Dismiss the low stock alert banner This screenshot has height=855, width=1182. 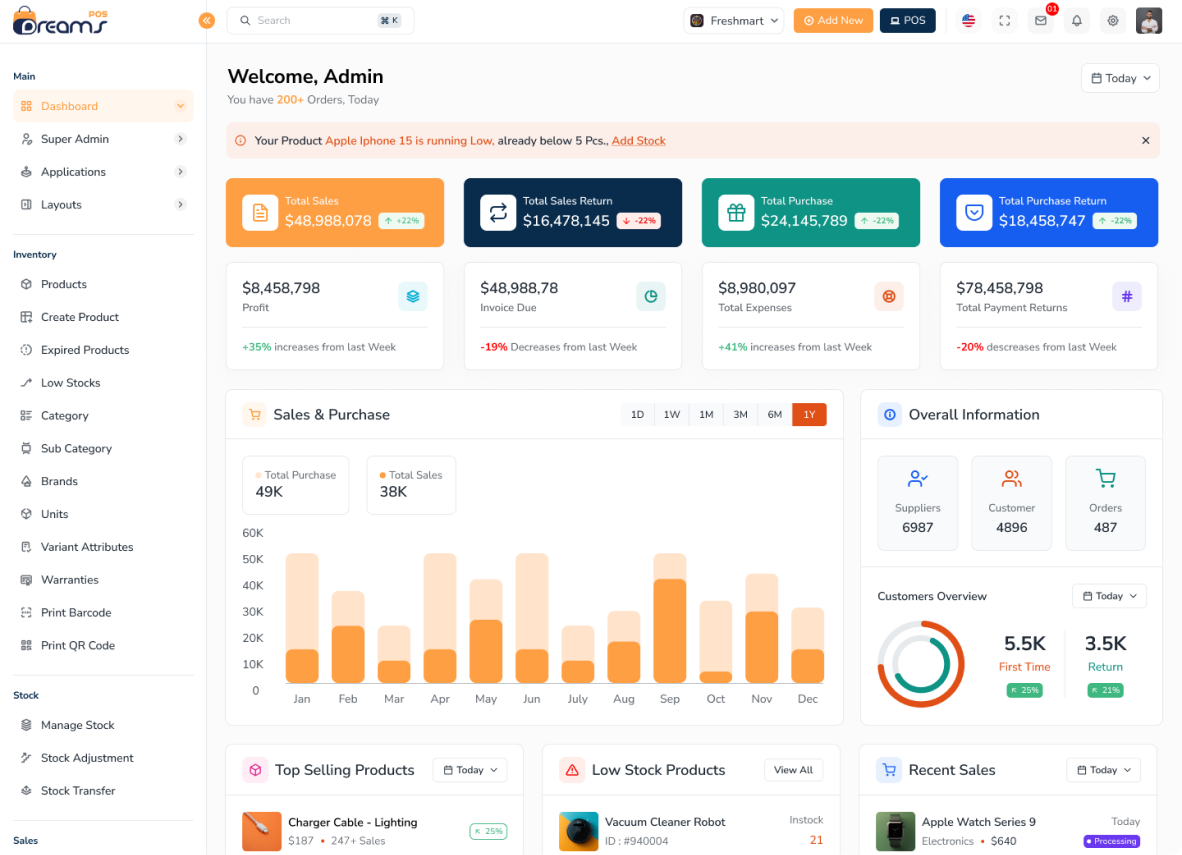(1146, 140)
